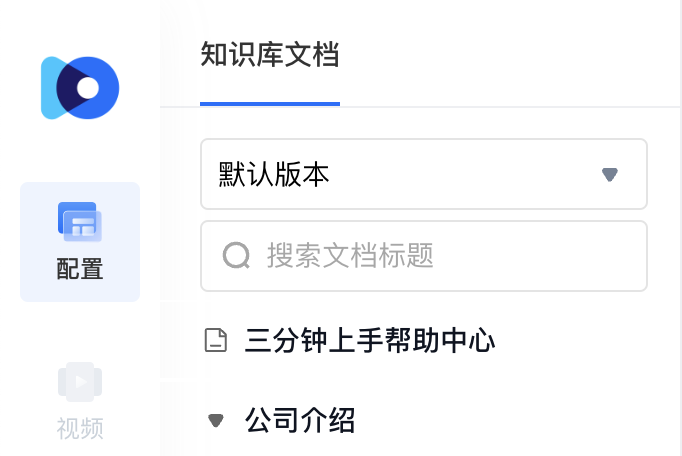The height and width of the screenshot is (456, 682).
Task: Click the magnifier search icon
Action: [236, 255]
